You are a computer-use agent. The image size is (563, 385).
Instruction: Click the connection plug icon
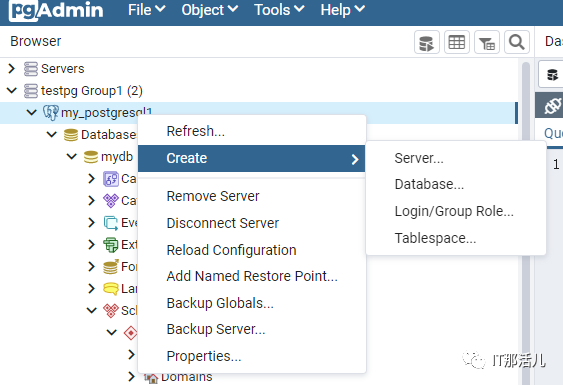point(552,106)
